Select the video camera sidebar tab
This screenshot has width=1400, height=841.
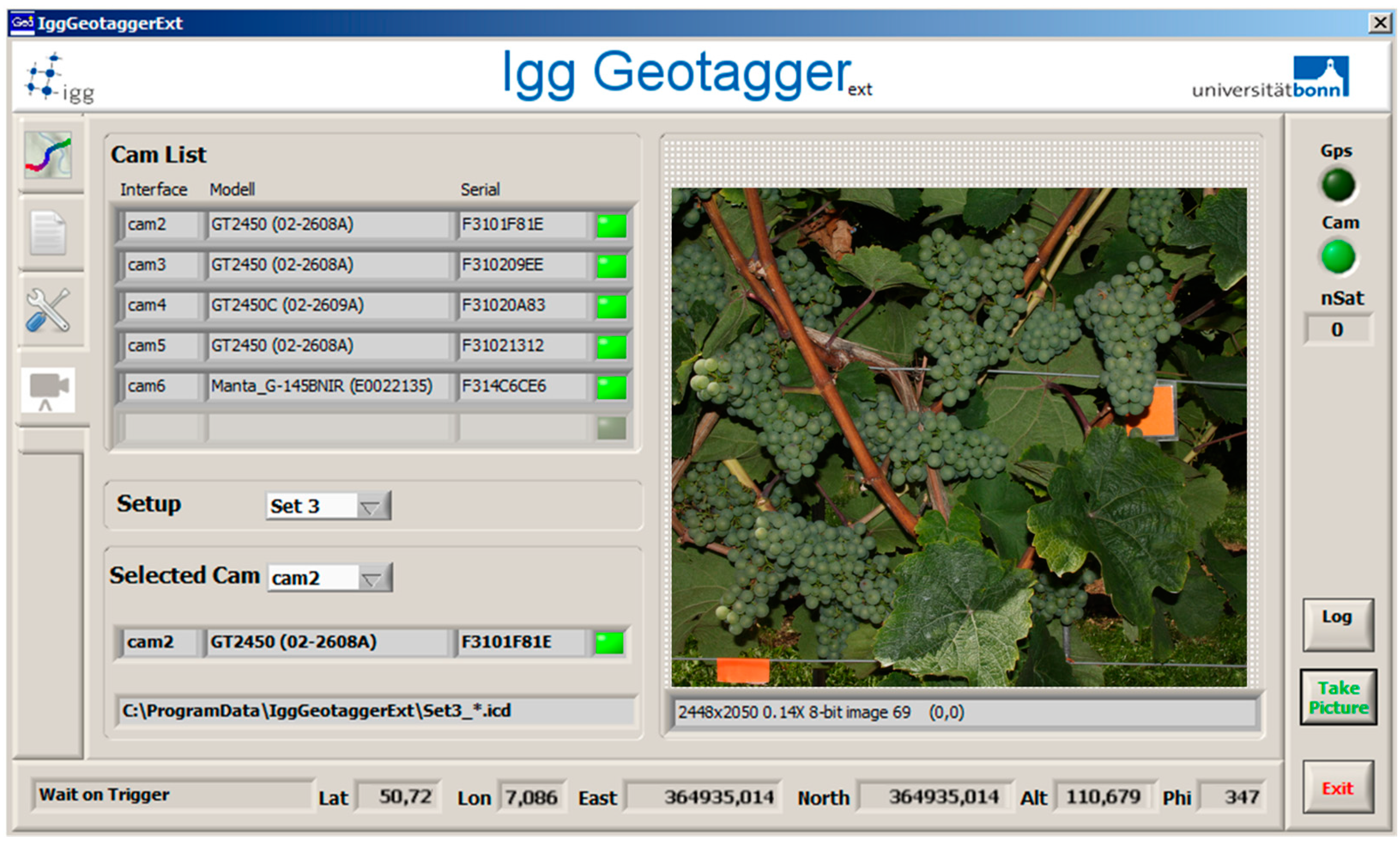click(x=48, y=389)
